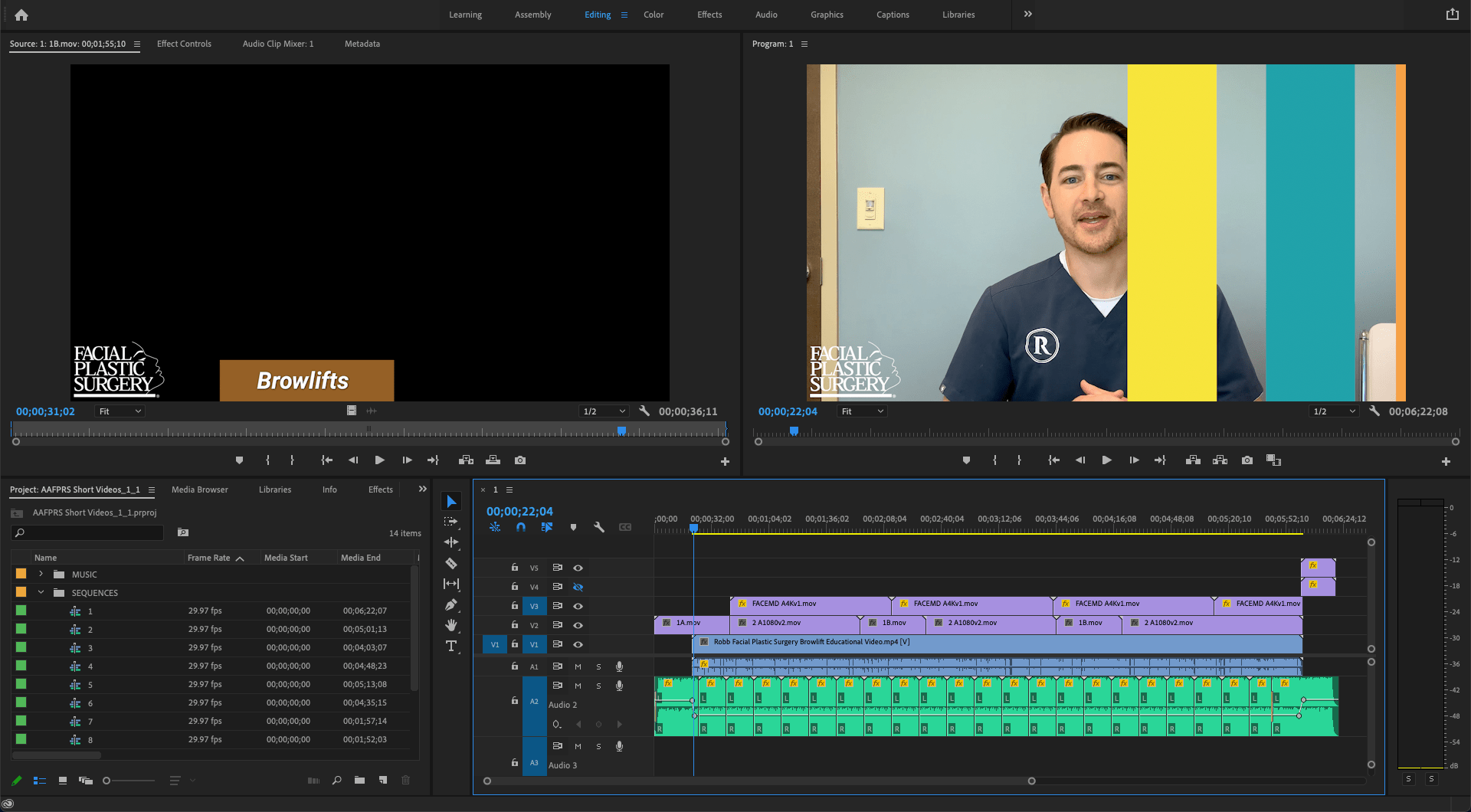The height and width of the screenshot is (812, 1471).
Task: Toggle Snap in the timeline
Action: [521, 527]
